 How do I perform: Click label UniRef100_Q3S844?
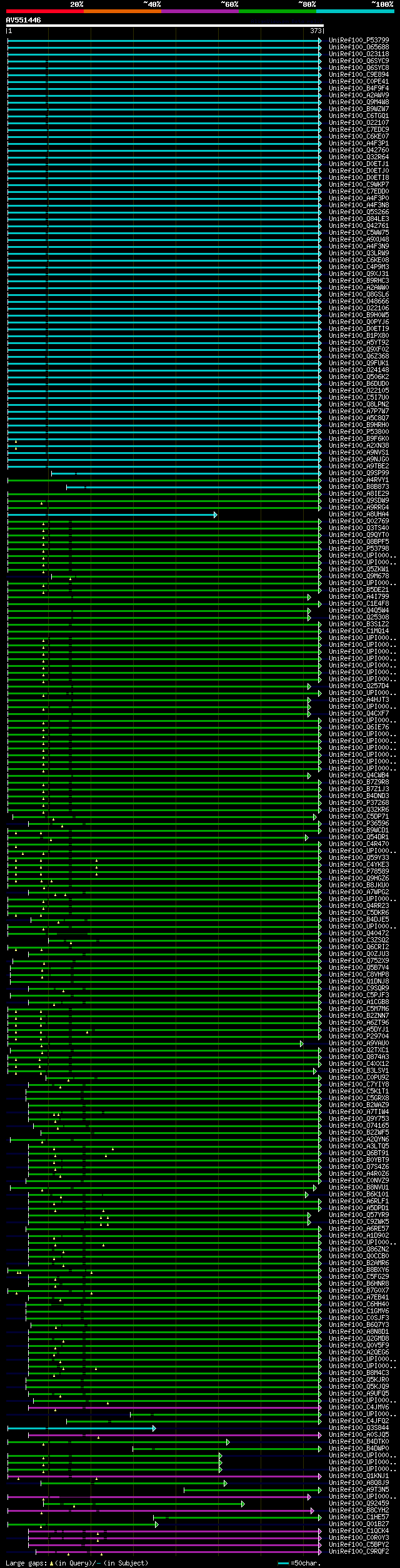(359, 1427)
